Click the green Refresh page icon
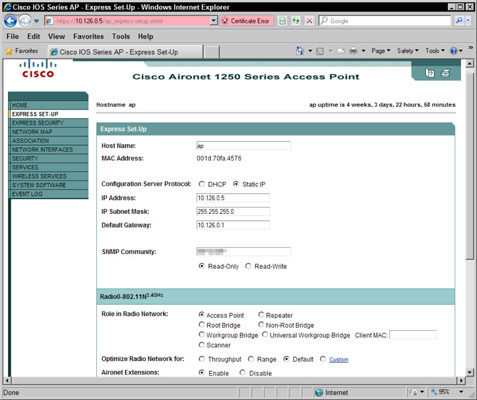The width and height of the screenshot is (477, 400). pos(296,21)
